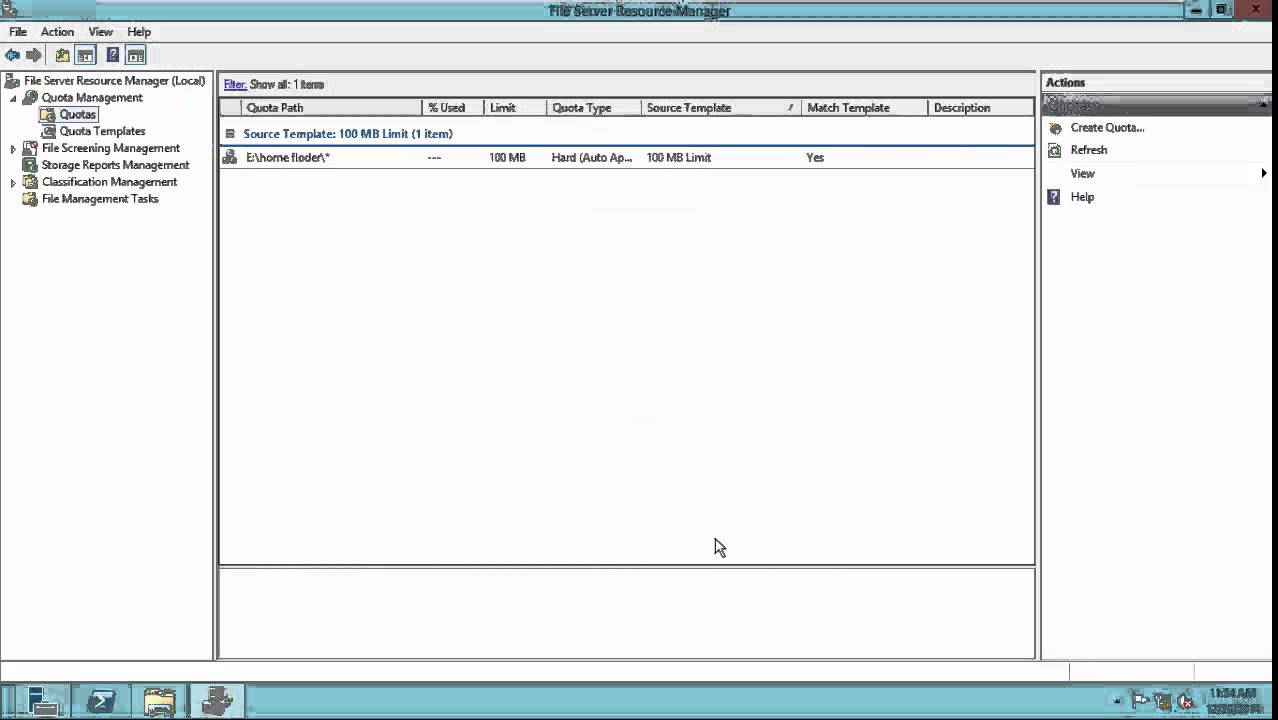Screen dimensions: 1278x720
Task: Click the network tray icon
Action: coord(1162,701)
